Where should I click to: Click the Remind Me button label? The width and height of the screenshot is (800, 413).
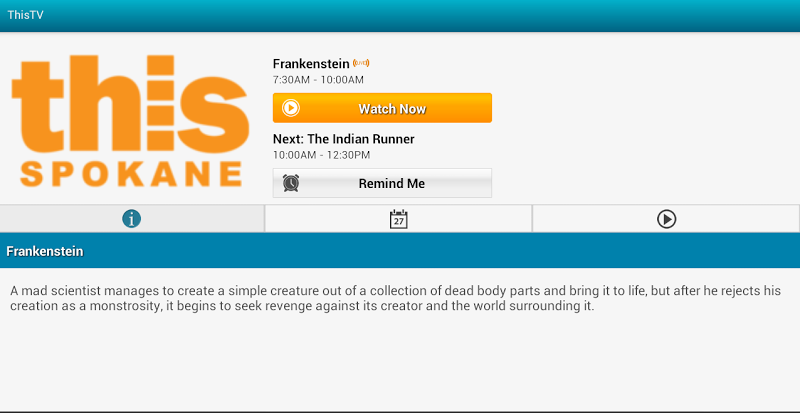(x=391, y=183)
